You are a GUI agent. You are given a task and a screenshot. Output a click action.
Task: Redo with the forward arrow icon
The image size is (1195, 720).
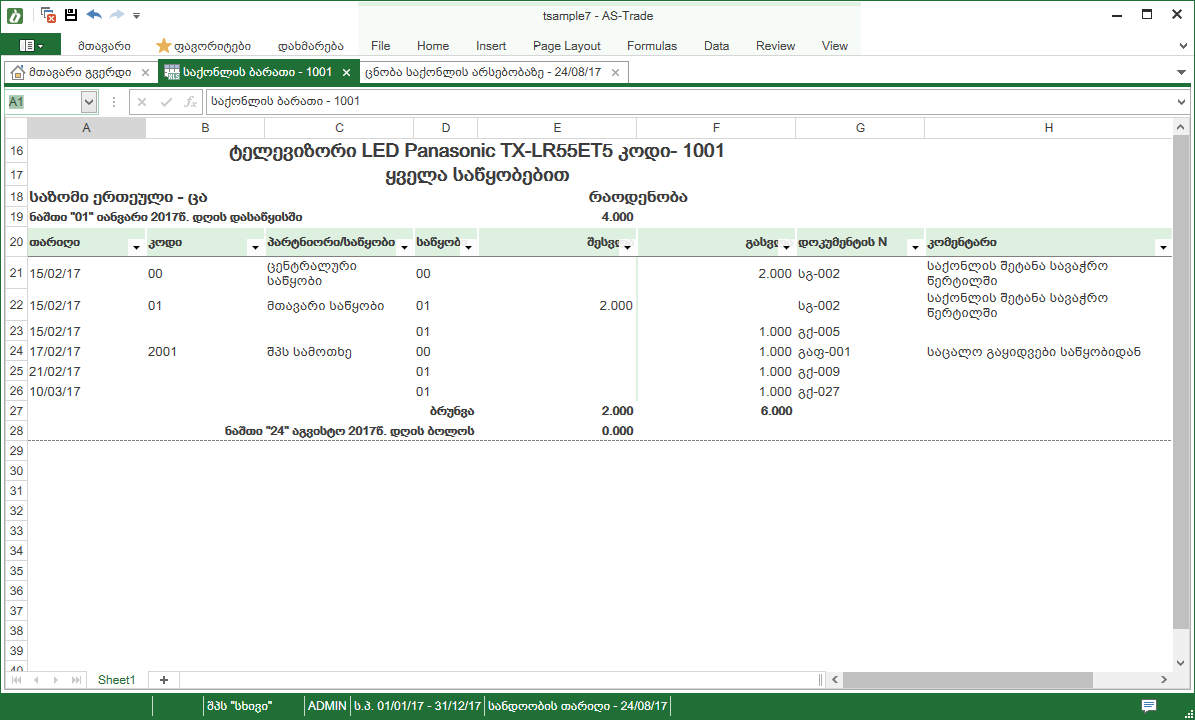coord(117,14)
